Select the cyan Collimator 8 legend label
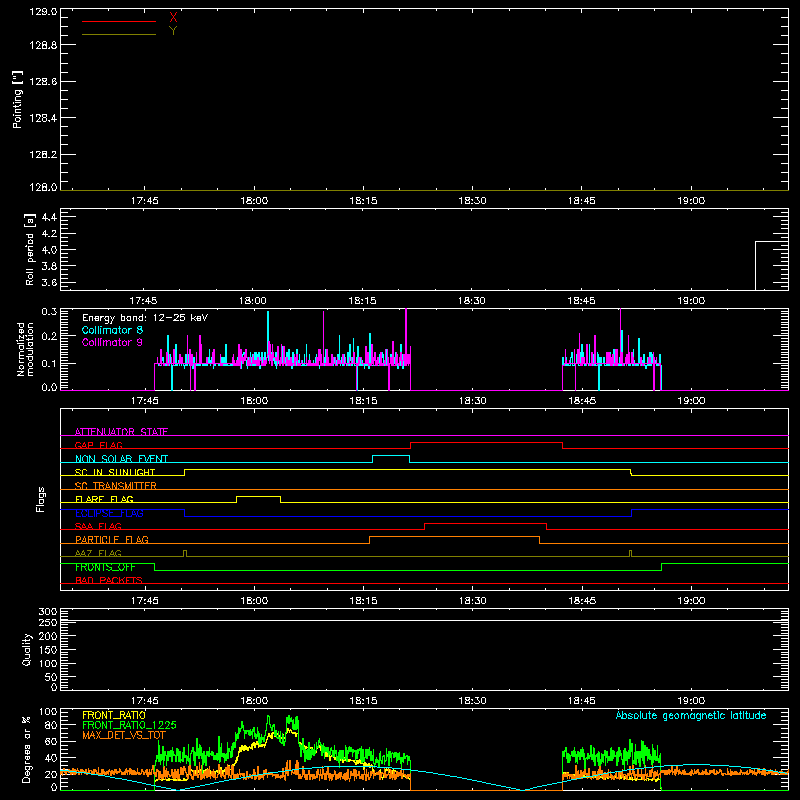The height and width of the screenshot is (800, 800). pos(112,330)
